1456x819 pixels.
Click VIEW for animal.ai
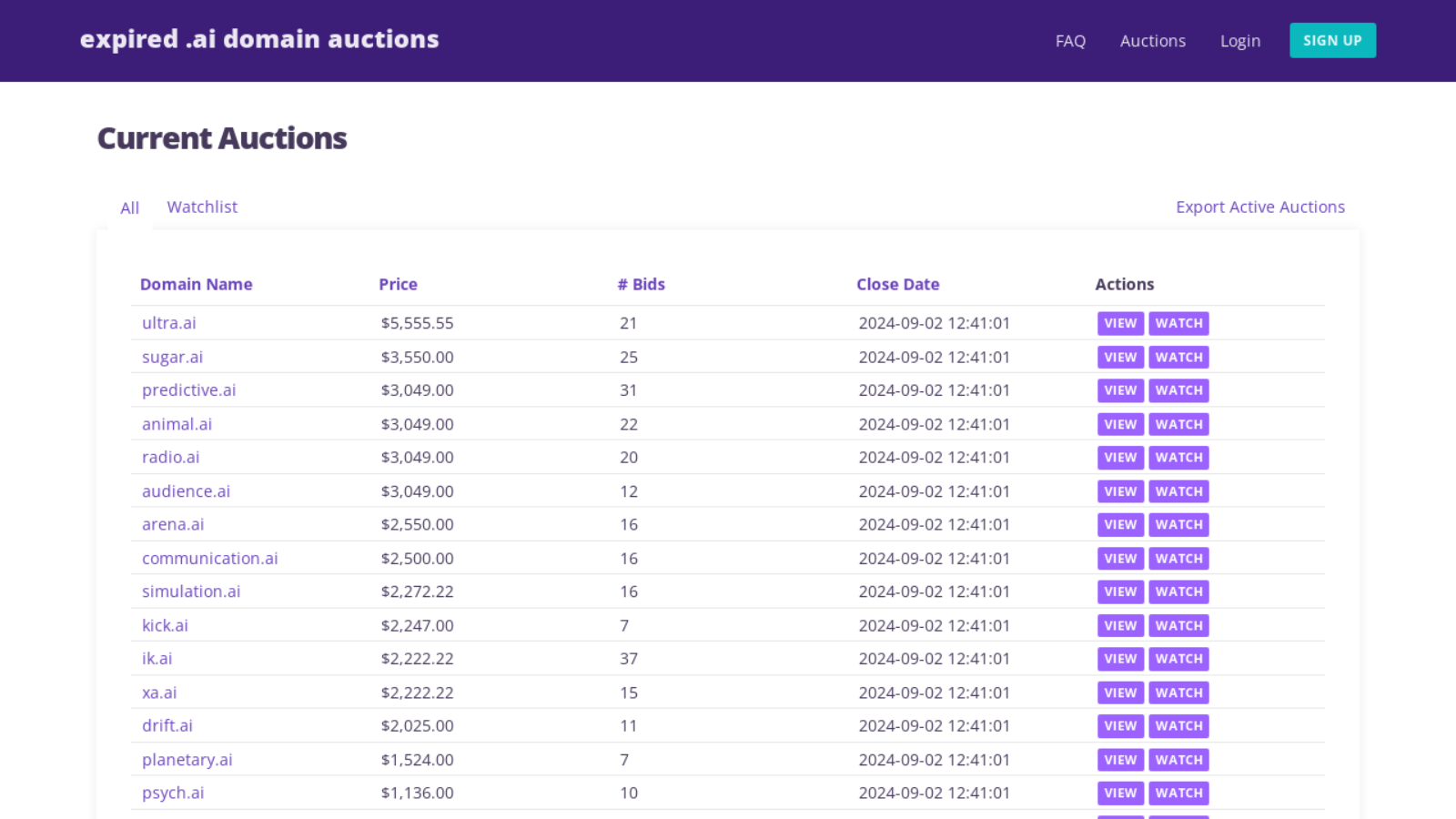pyautogui.click(x=1120, y=424)
